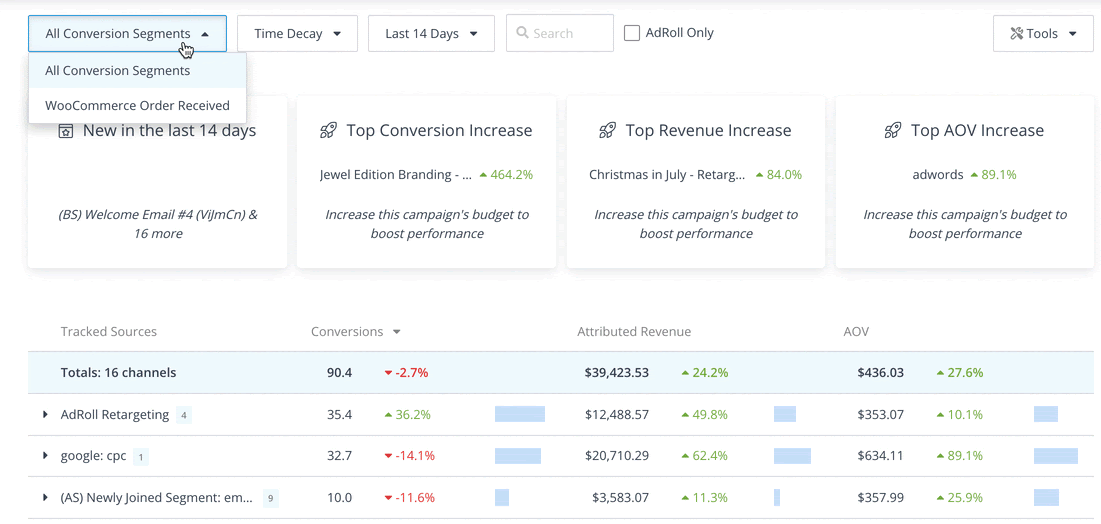The image size is (1101, 524).
Task: Click the calendar star icon for New items
Action: pyautogui.click(x=66, y=131)
